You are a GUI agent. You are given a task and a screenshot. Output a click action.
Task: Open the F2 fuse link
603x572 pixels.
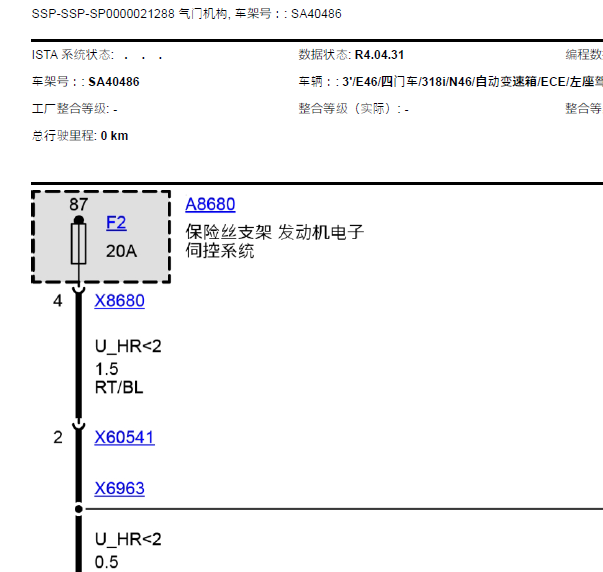(x=116, y=223)
